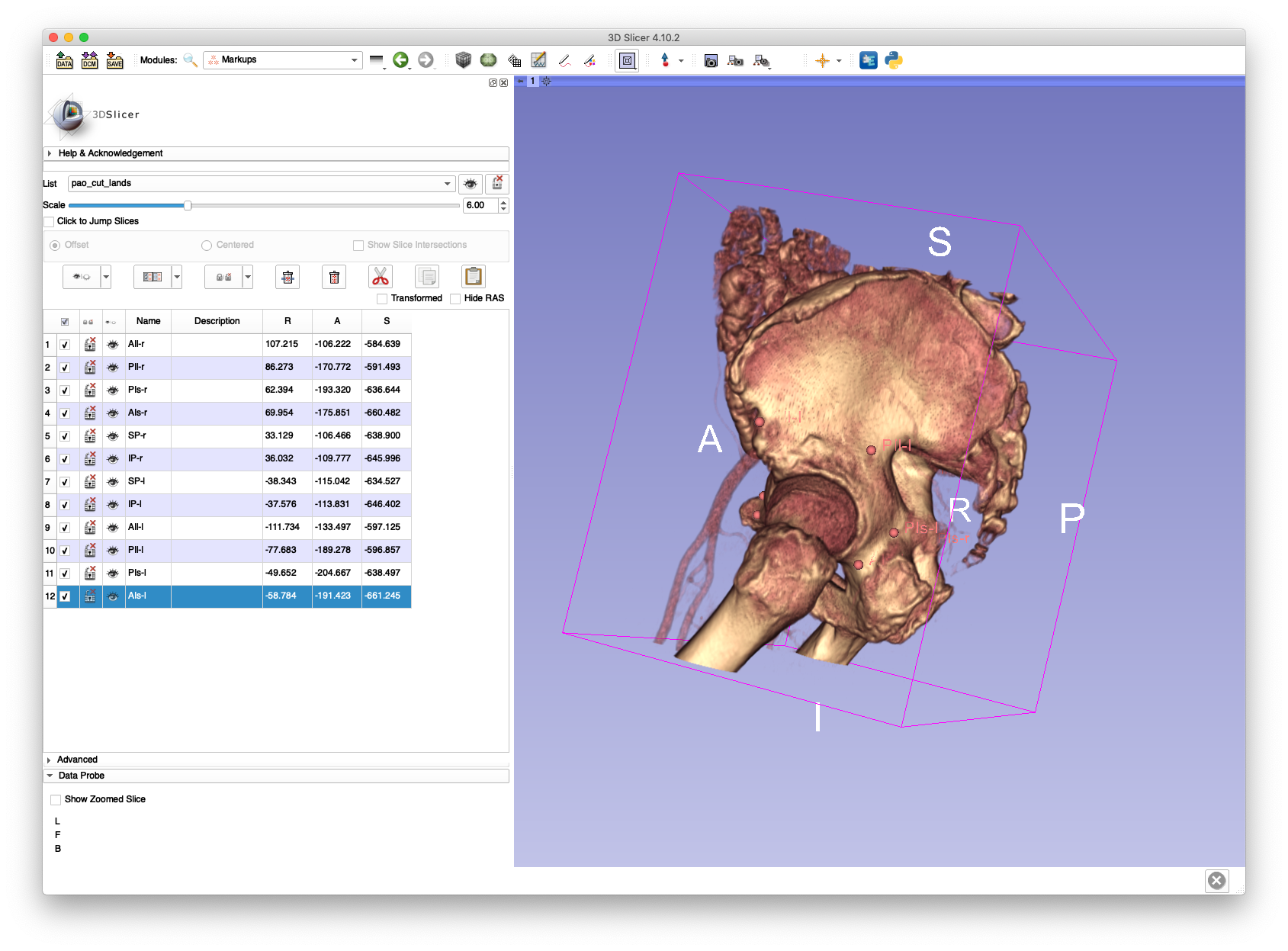Open the module finder magnifier icon
This screenshot has width=1288, height=951.
[190, 60]
